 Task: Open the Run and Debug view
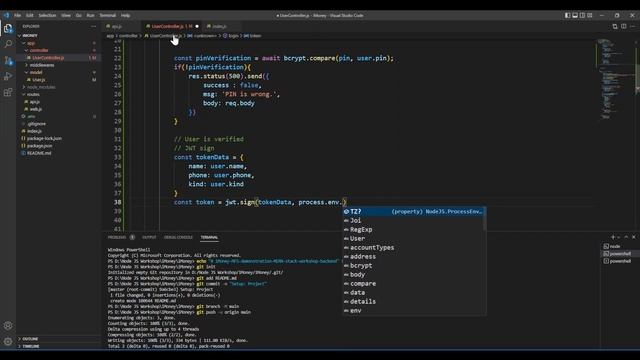[8, 76]
